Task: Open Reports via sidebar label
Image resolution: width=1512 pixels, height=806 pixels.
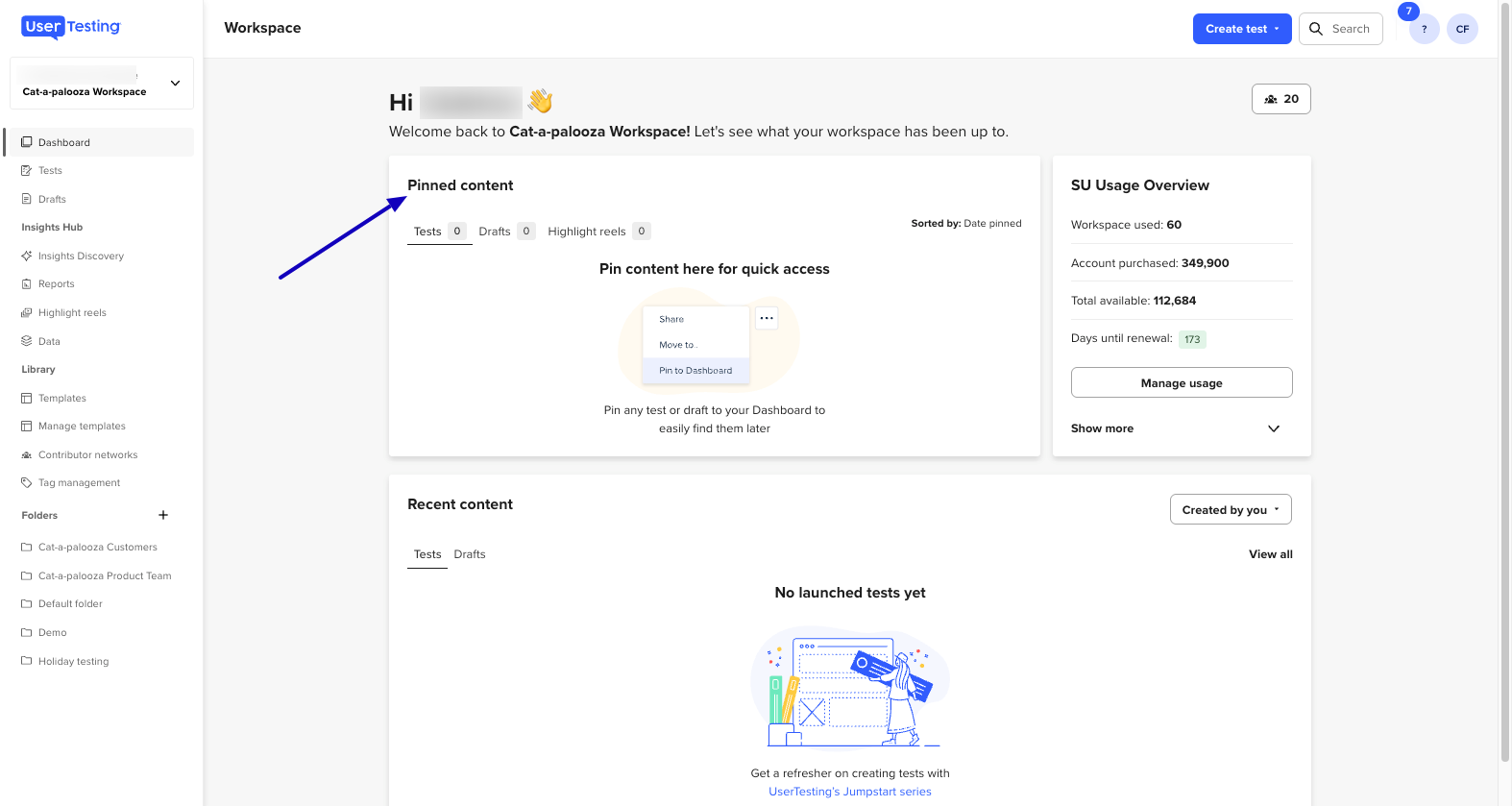Action: (57, 284)
